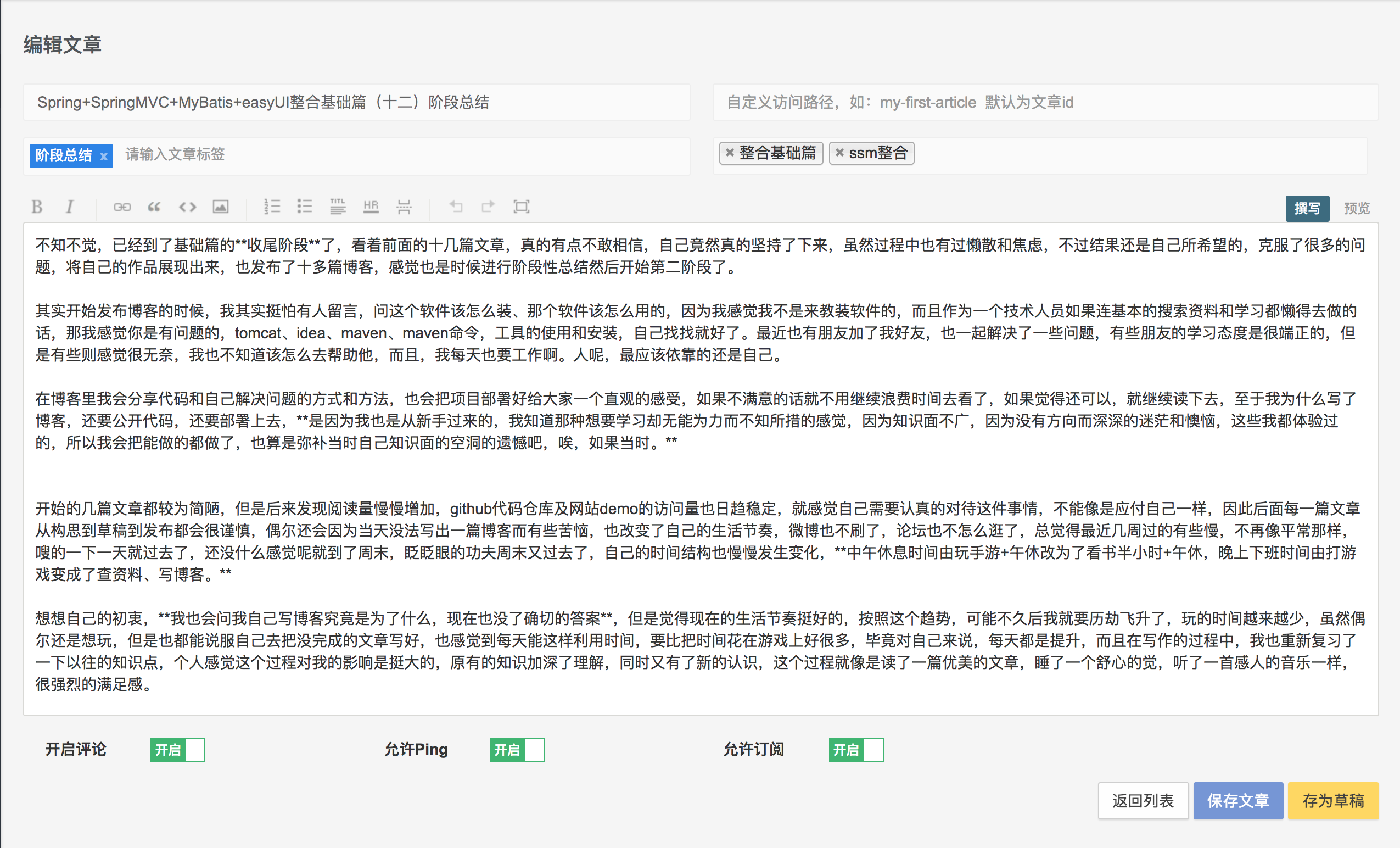Remove the 阶段总结 tag

(x=104, y=157)
